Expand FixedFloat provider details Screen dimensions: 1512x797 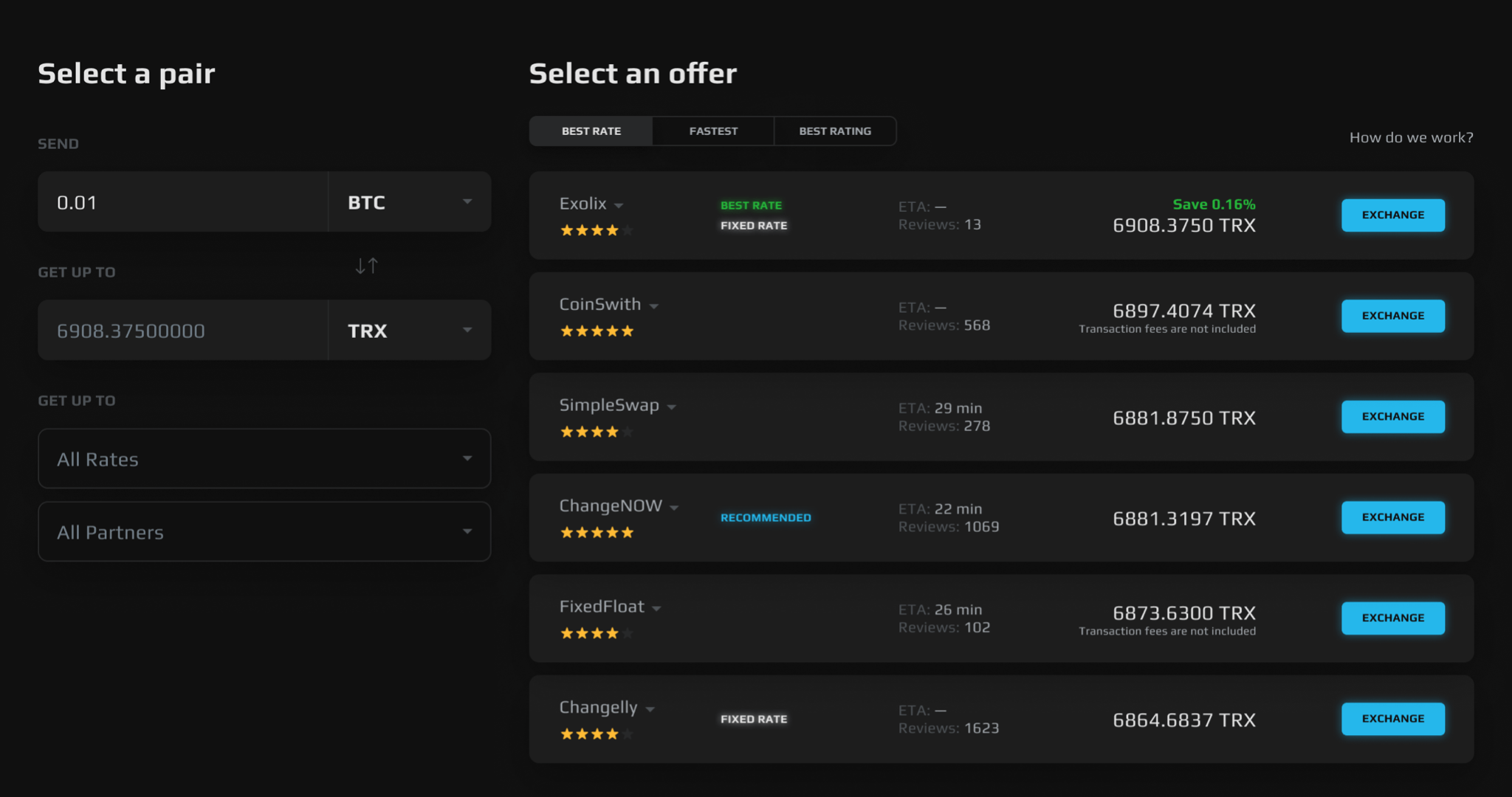pyautogui.click(x=656, y=609)
